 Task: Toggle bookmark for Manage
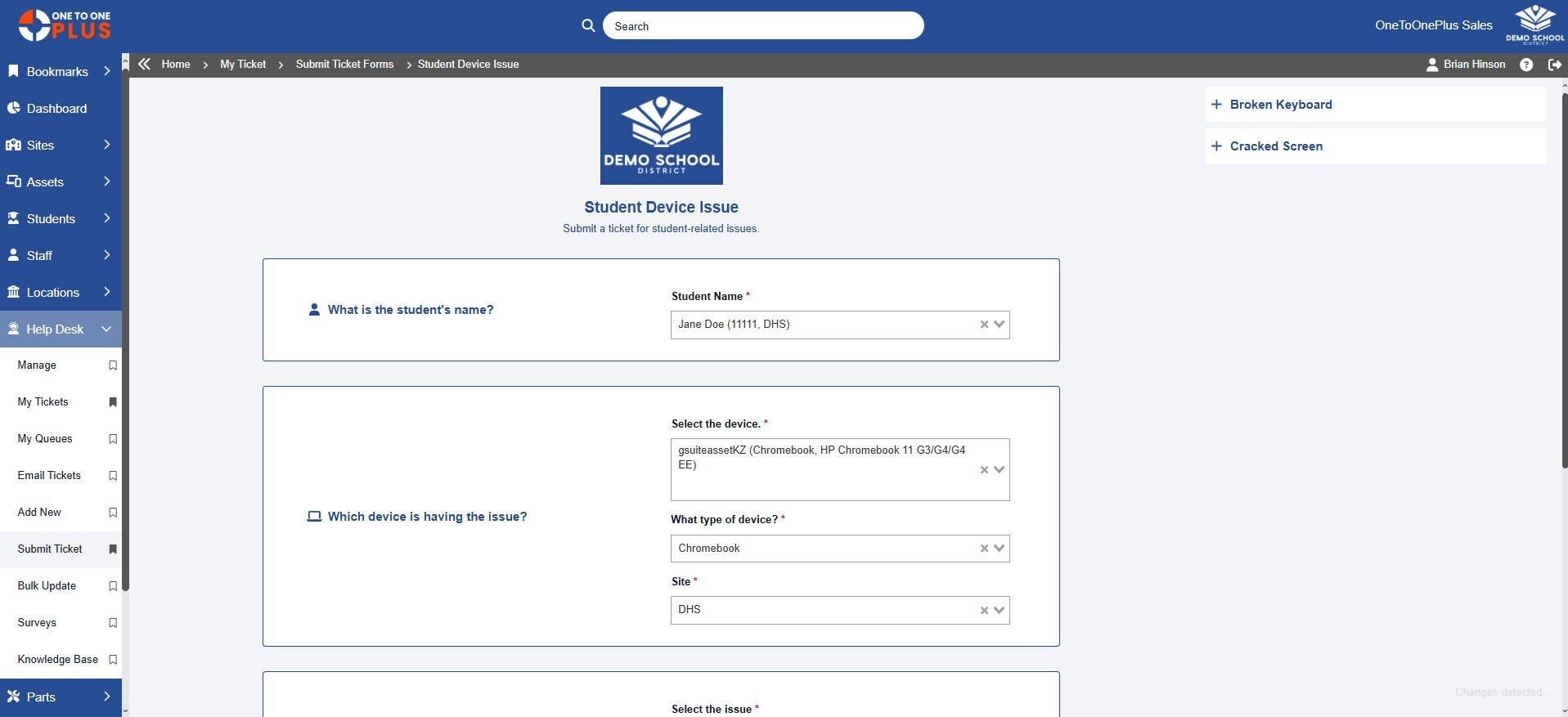(113, 365)
